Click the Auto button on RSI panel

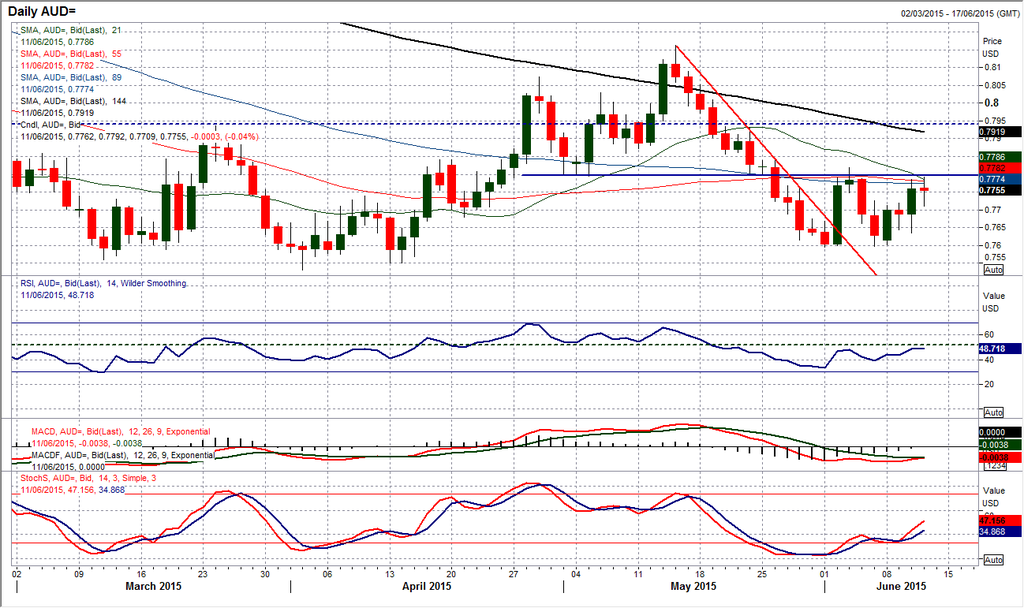point(994,412)
